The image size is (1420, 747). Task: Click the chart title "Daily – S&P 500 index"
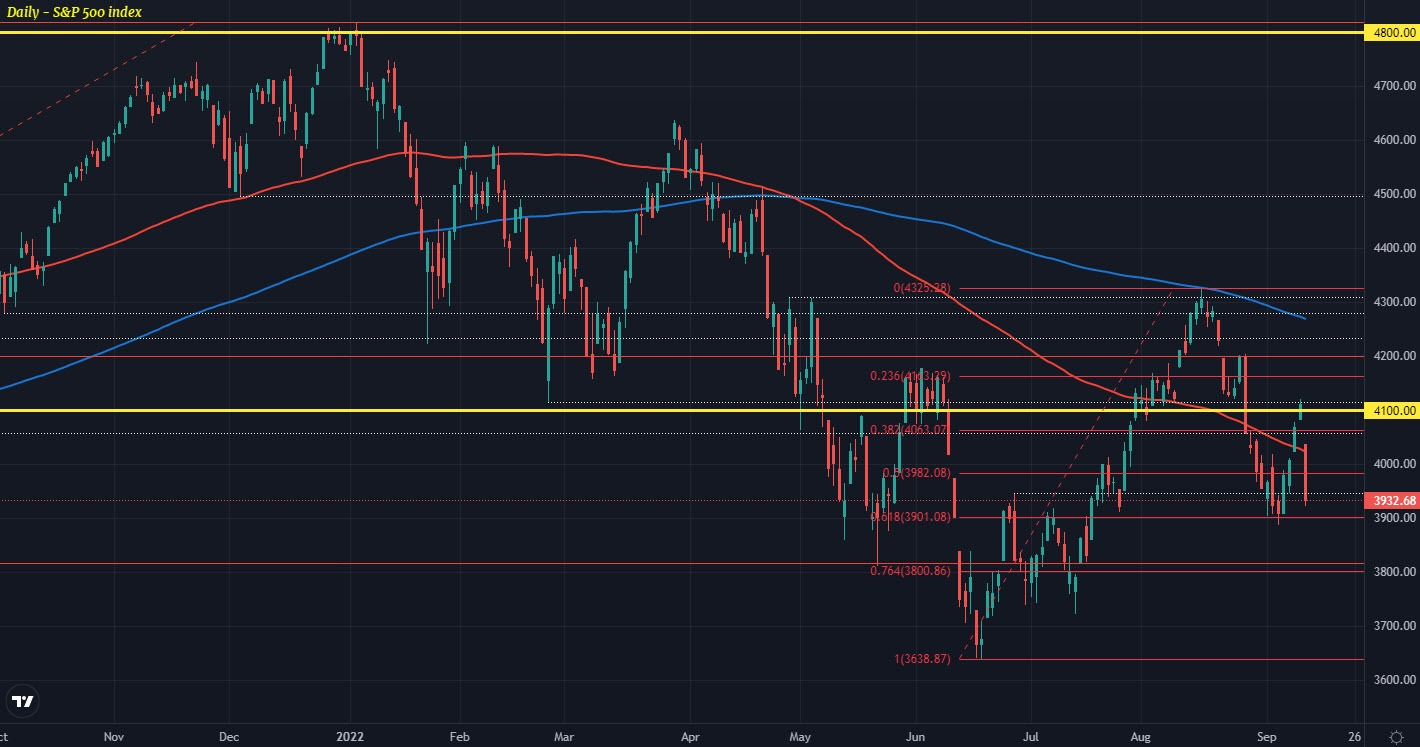(x=75, y=11)
